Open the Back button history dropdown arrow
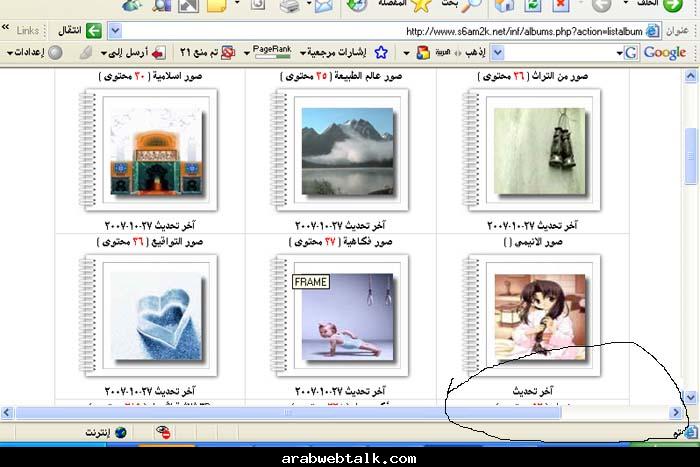 625,3
